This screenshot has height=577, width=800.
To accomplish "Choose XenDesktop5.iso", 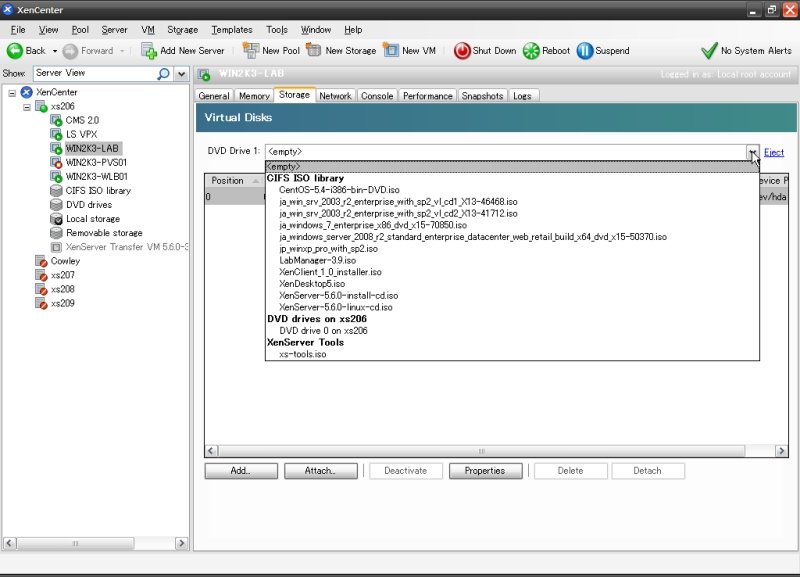I will pyautogui.click(x=312, y=284).
